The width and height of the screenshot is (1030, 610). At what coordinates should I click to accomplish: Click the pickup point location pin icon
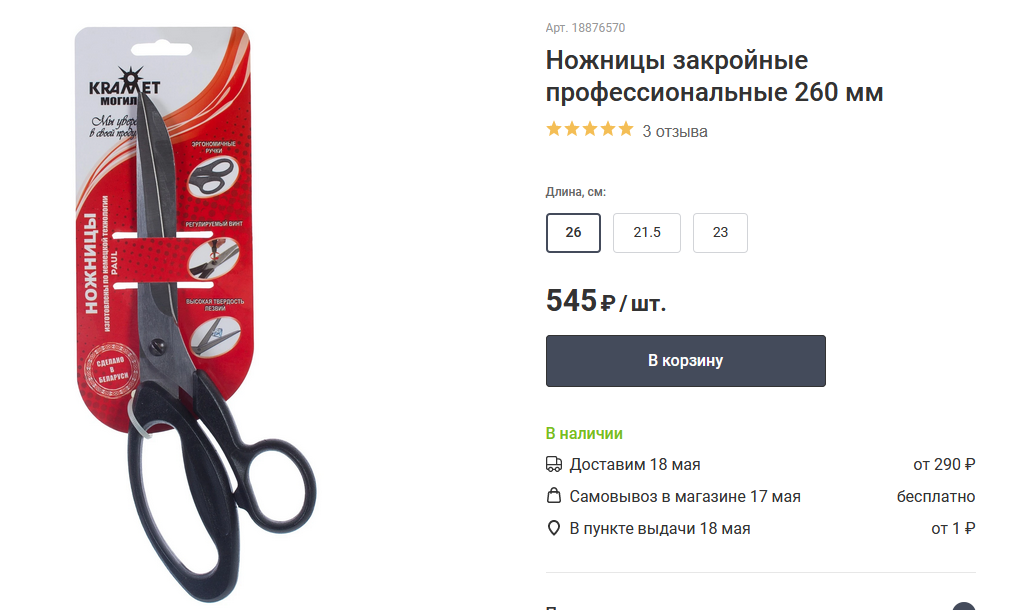coord(554,528)
